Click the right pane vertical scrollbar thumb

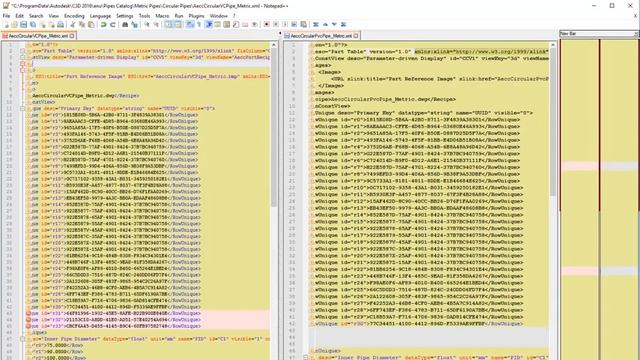pos(553,122)
